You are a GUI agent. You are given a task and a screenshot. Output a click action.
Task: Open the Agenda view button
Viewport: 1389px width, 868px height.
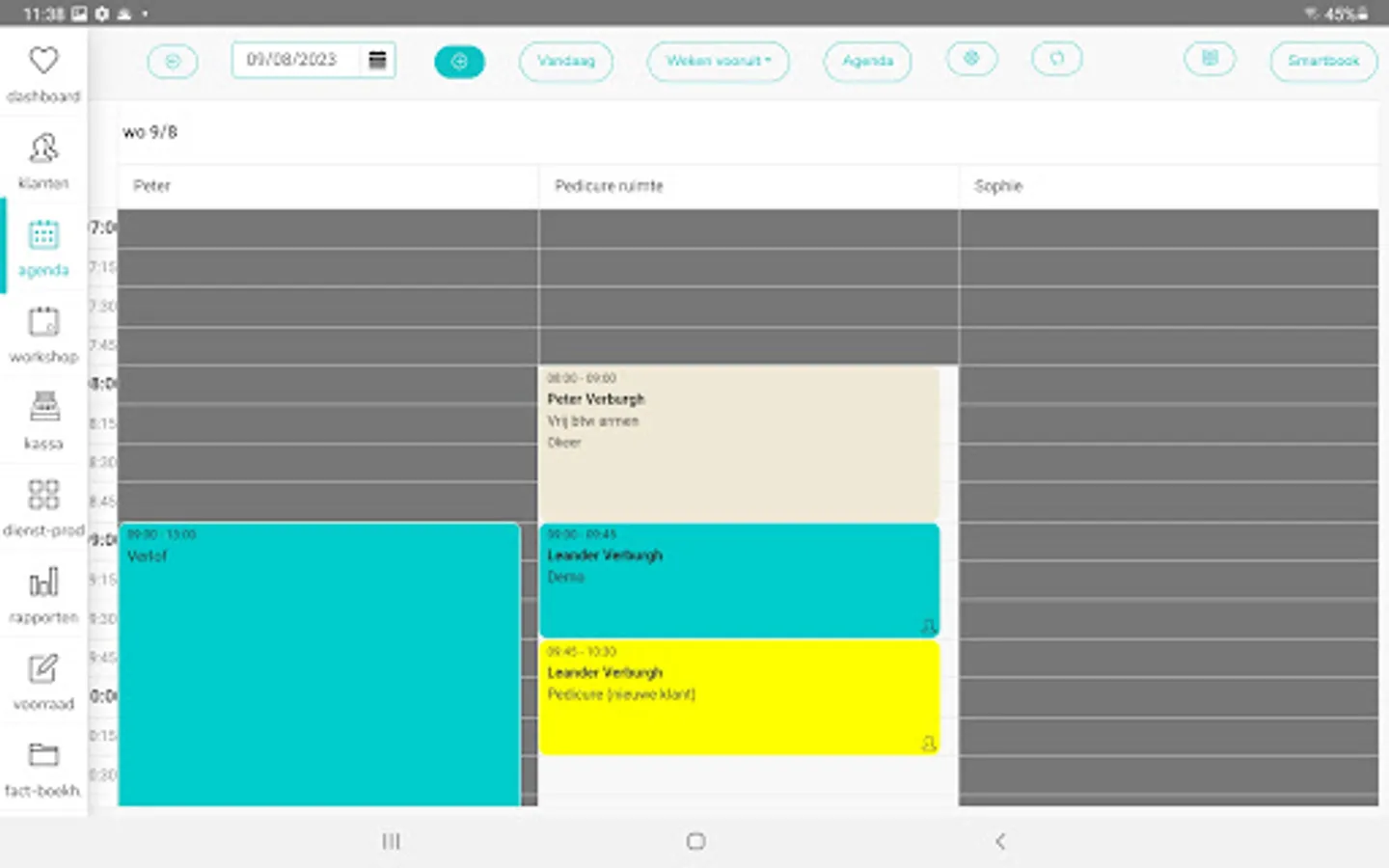[867, 61]
